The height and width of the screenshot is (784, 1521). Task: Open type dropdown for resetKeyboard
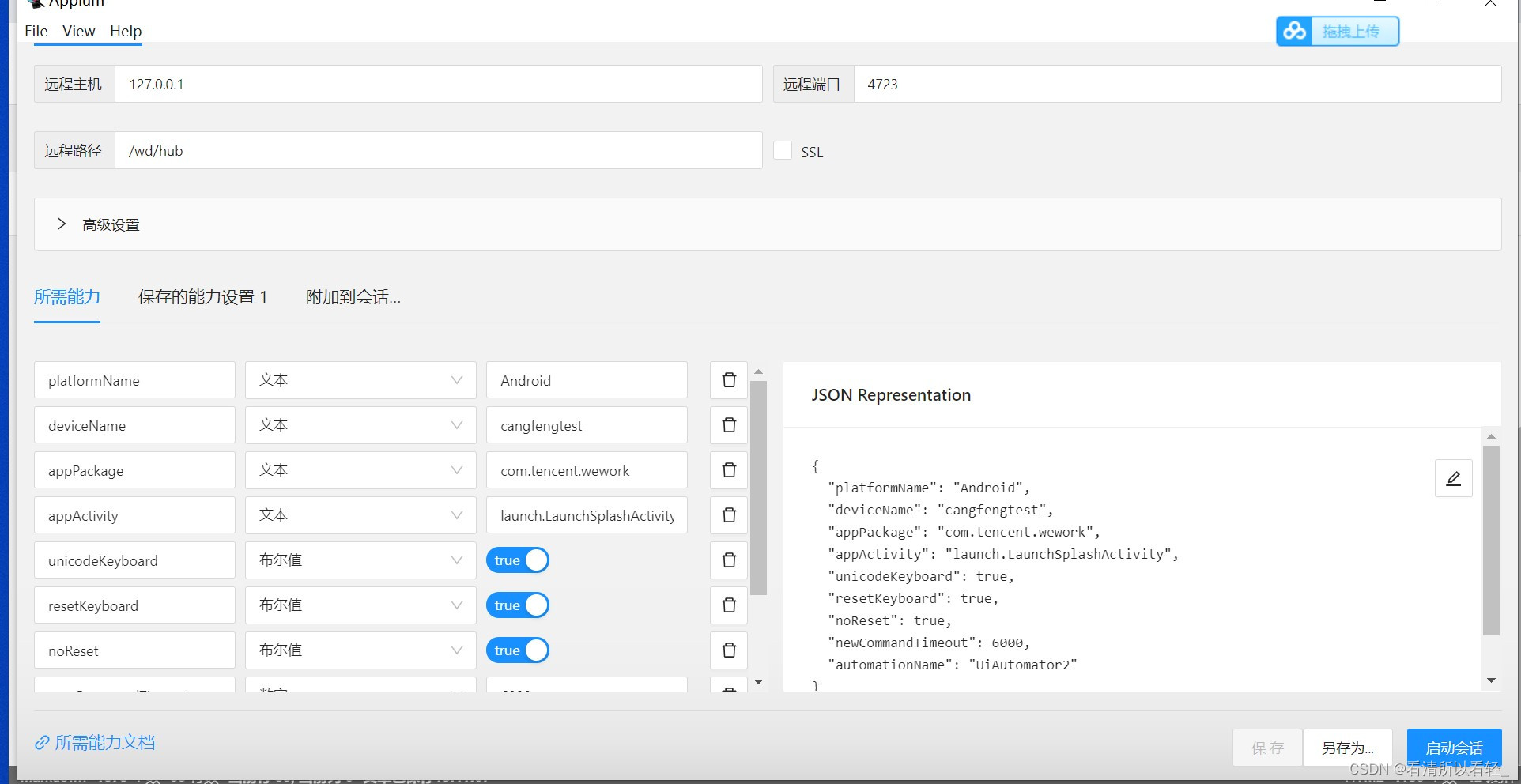pos(360,605)
